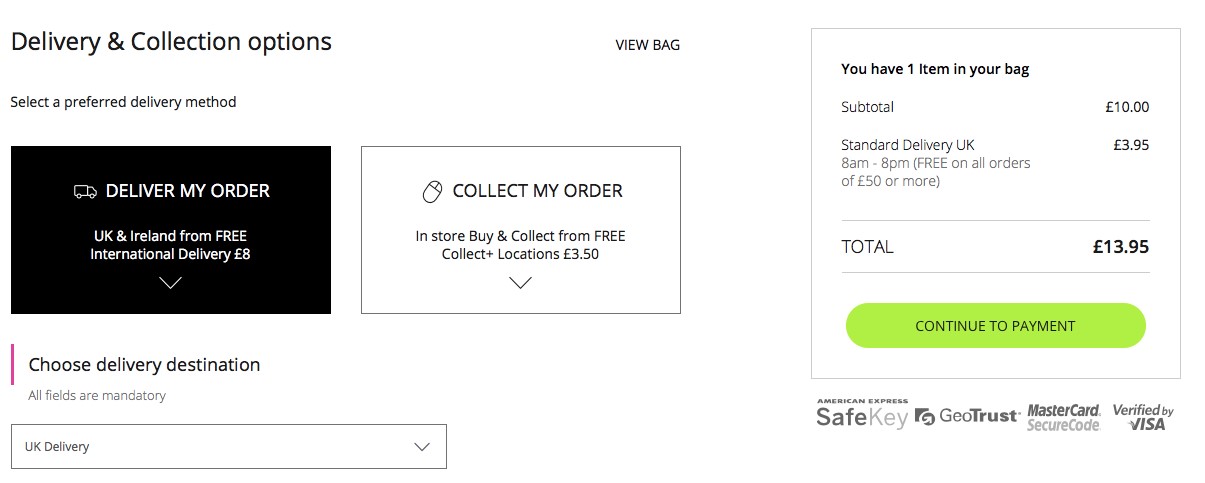Expand chevron under Deliver My Order
The height and width of the screenshot is (483, 1205).
(x=170, y=283)
